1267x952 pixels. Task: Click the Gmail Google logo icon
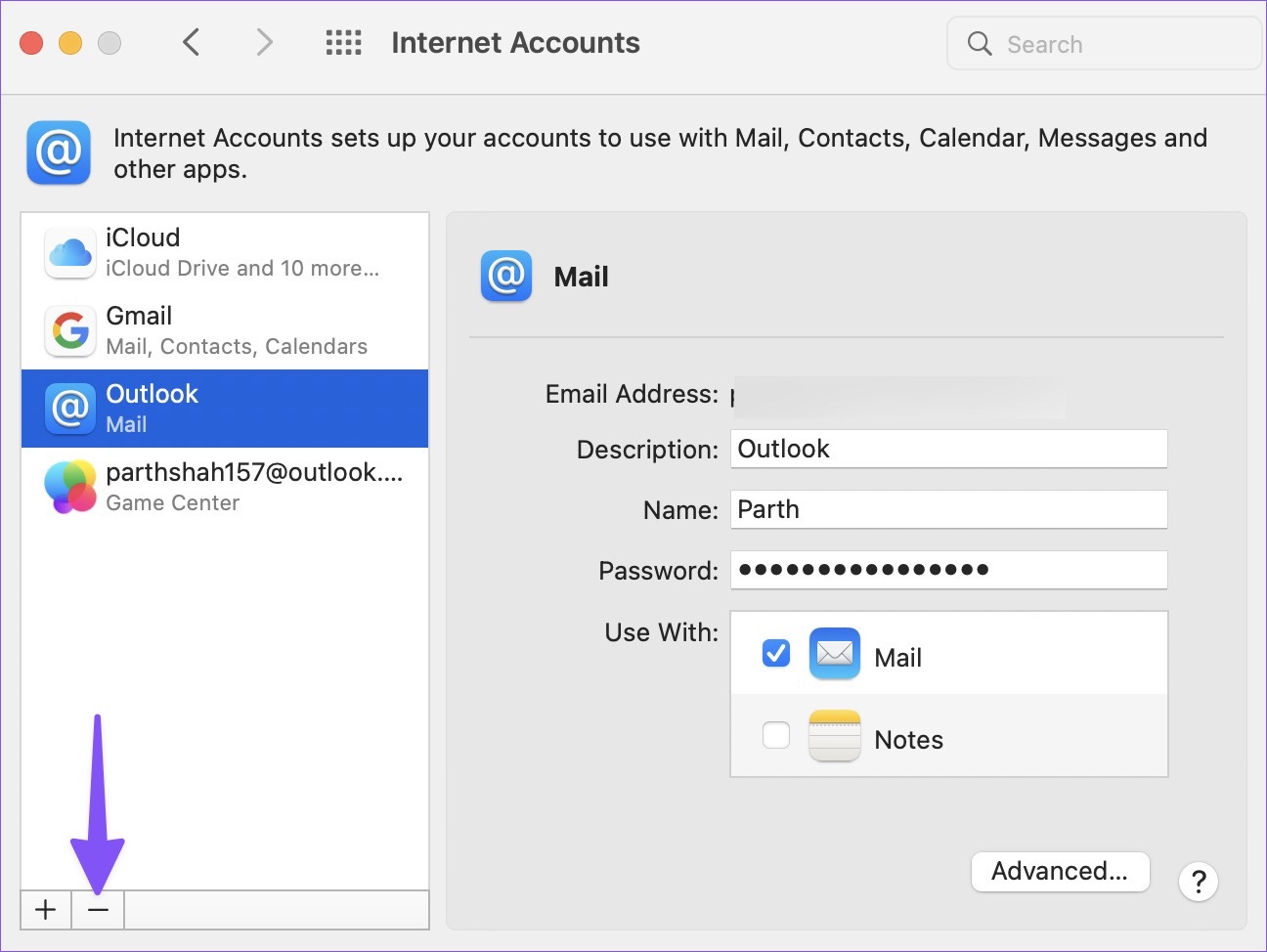click(69, 331)
